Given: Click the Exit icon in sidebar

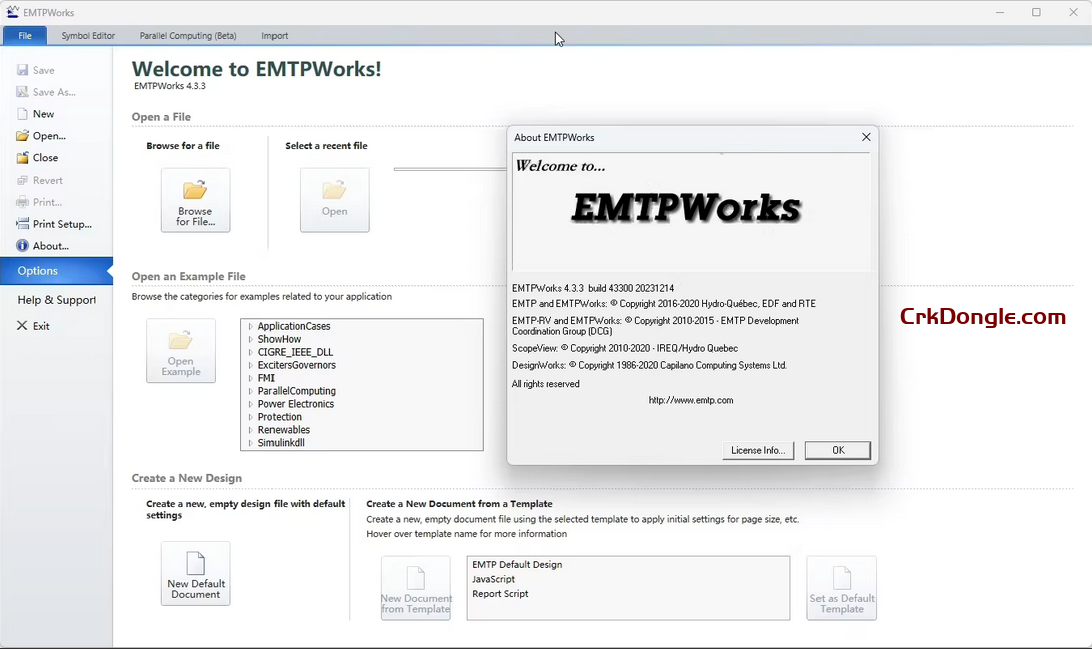Looking at the screenshot, I should tap(22, 326).
